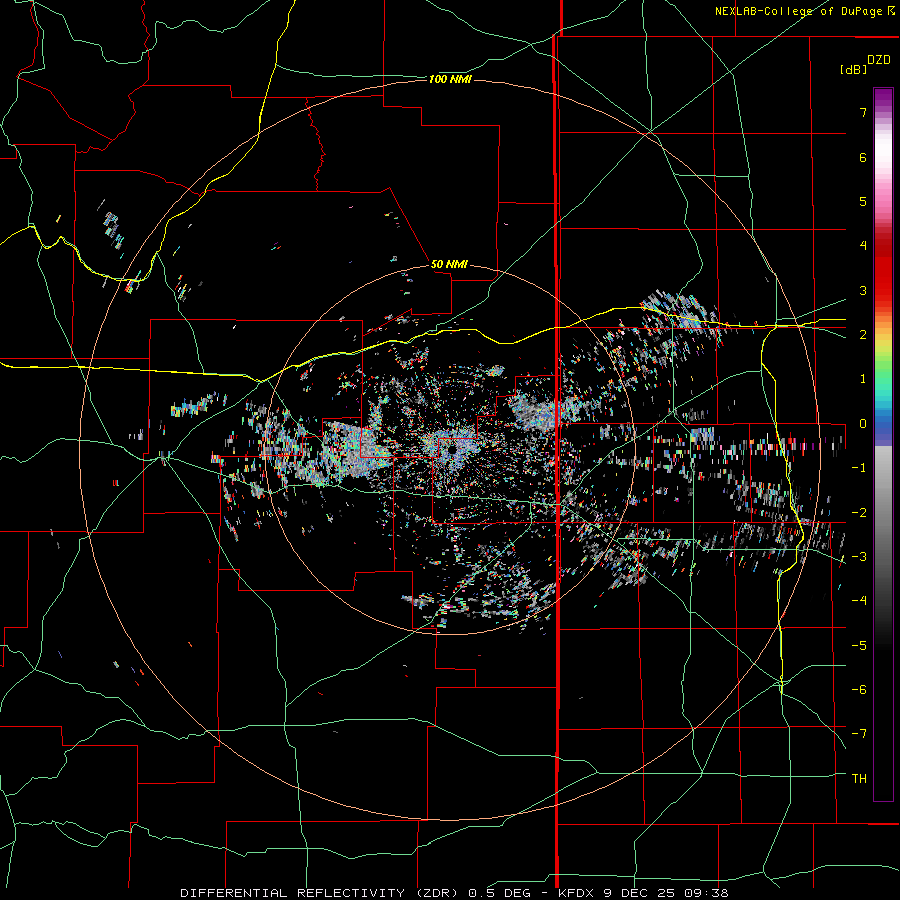Click the [dB] unit label
Screen dimensions: 900x900
853,69
